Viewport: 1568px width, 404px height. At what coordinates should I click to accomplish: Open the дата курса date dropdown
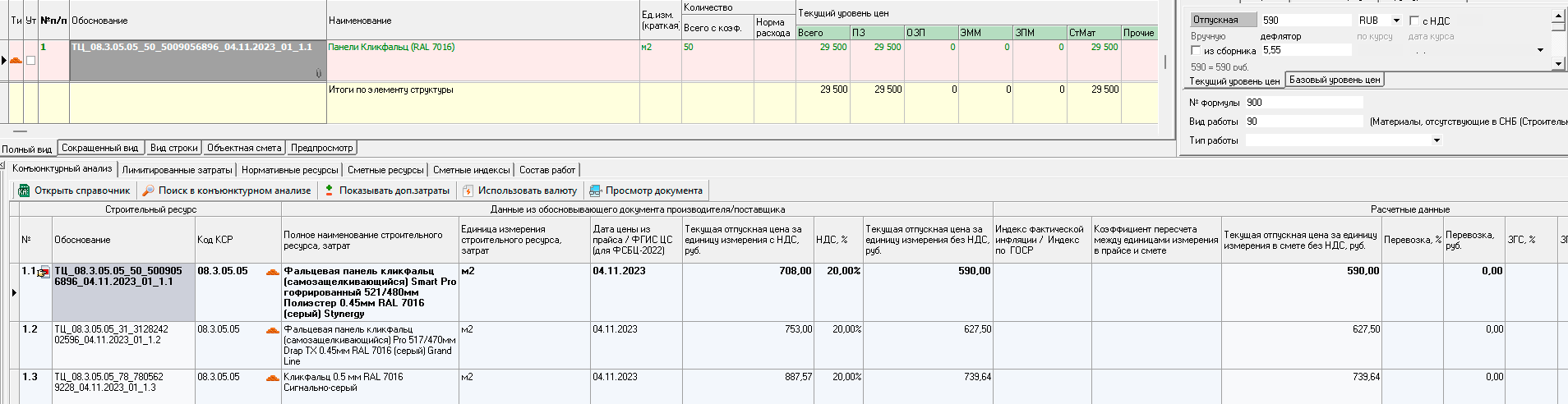pyautogui.click(x=1540, y=50)
